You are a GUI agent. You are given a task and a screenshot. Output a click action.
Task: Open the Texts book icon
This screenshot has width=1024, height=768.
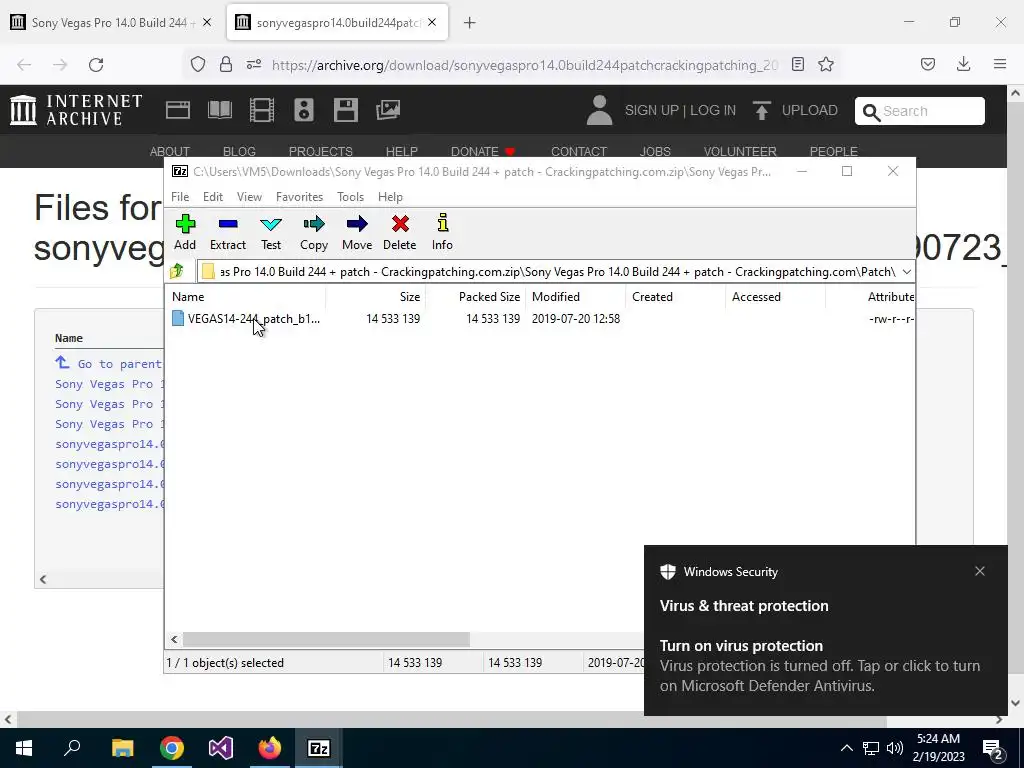(x=219, y=110)
